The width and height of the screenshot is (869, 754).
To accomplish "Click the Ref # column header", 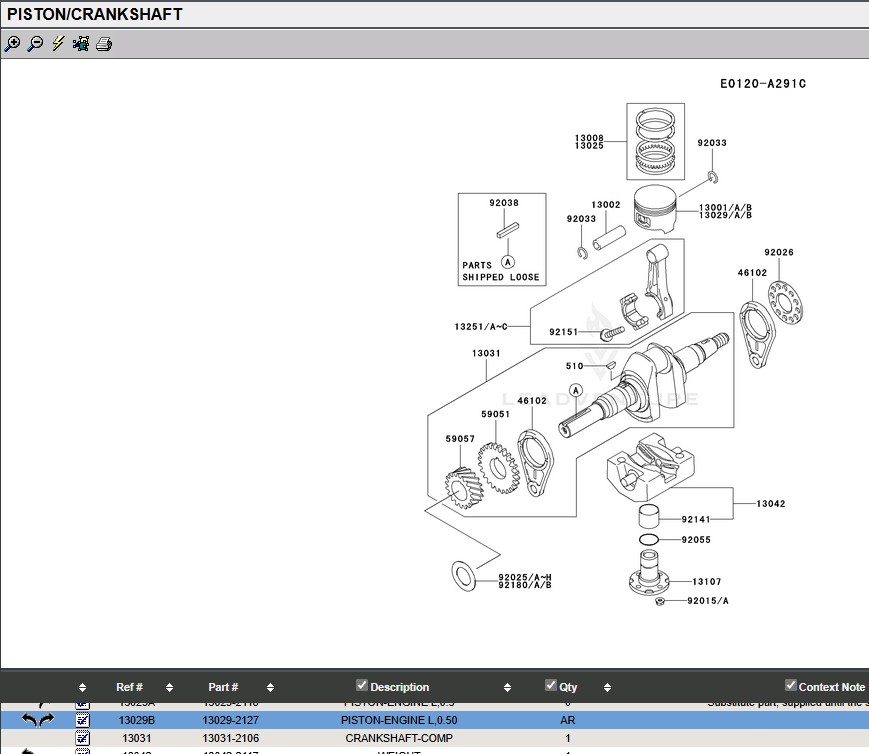I will coord(129,687).
